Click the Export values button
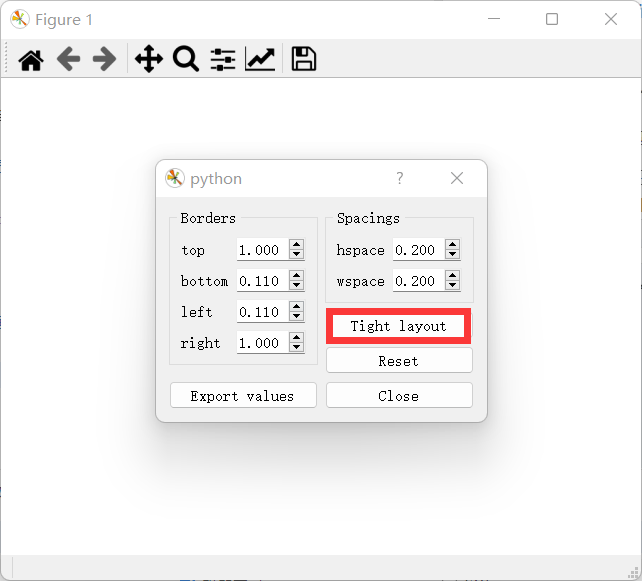The width and height of the screenshot is (642, 581). point(243,396)
